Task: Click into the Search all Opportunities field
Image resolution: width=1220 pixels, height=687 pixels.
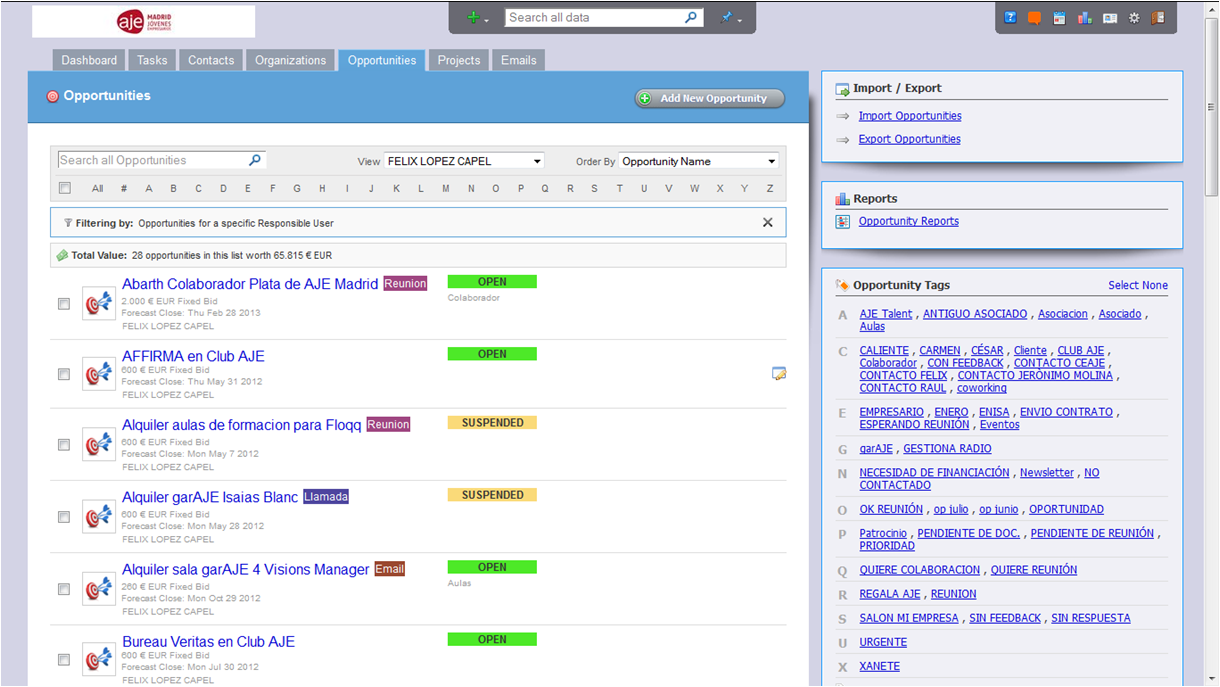Action: (x=150, y=160)
